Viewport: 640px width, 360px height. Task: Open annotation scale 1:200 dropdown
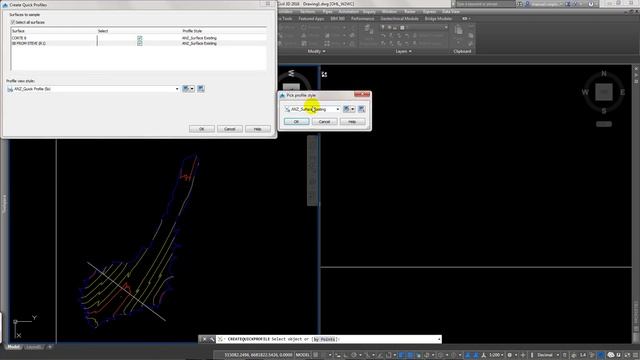pos(496,355)
